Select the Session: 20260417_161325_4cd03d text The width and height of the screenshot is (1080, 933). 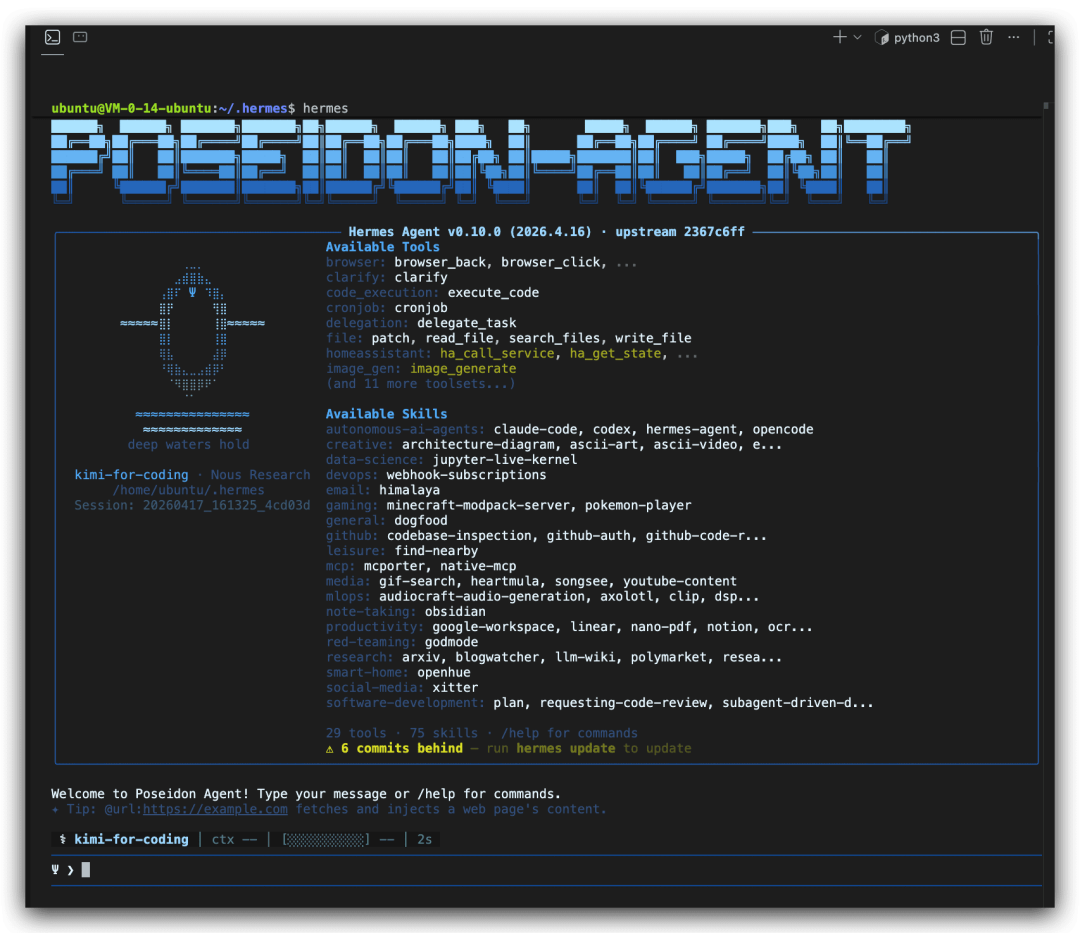pyautogui.click(x=192, y=505)
